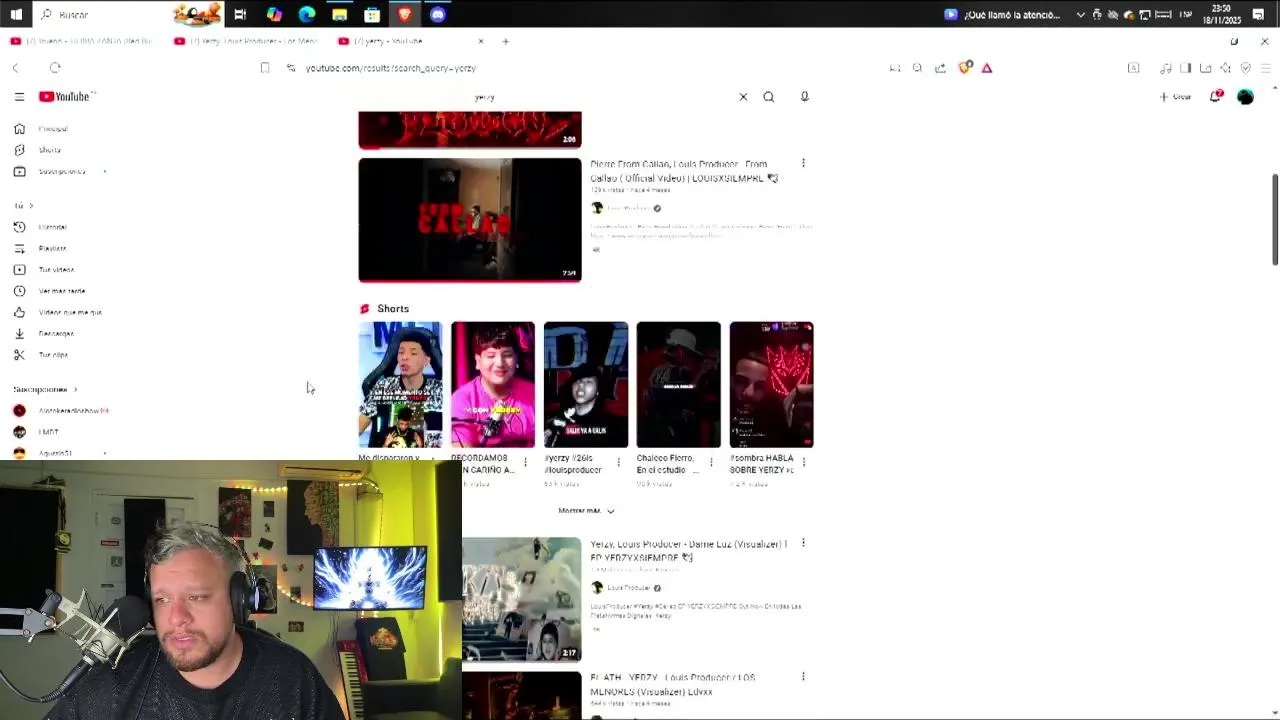This screenshot has height=720, width=1280.
Task: Start voice search with microphone
Action: [805, 97]
